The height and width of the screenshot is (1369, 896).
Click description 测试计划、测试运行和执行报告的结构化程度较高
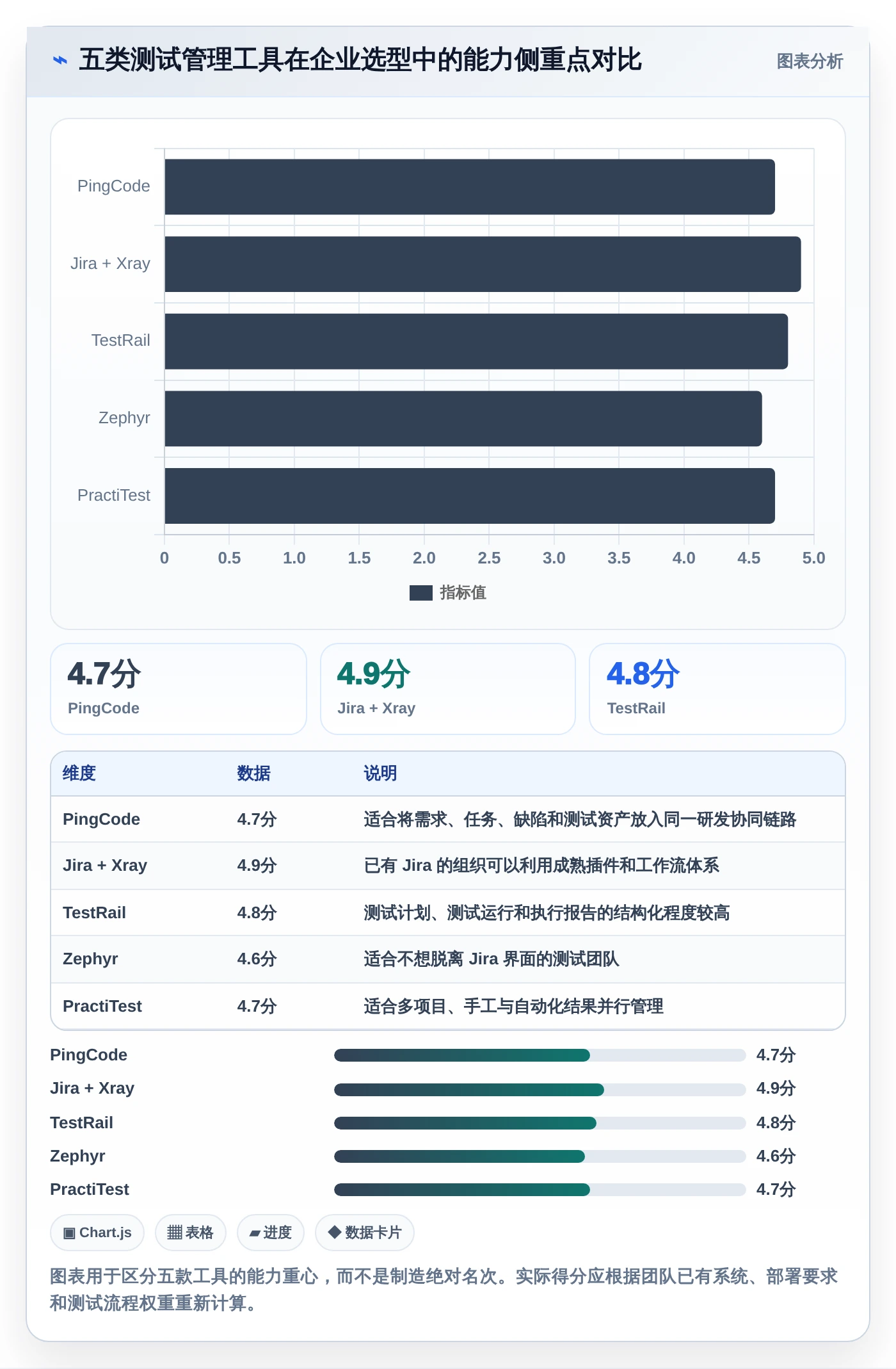coord(547,913)
